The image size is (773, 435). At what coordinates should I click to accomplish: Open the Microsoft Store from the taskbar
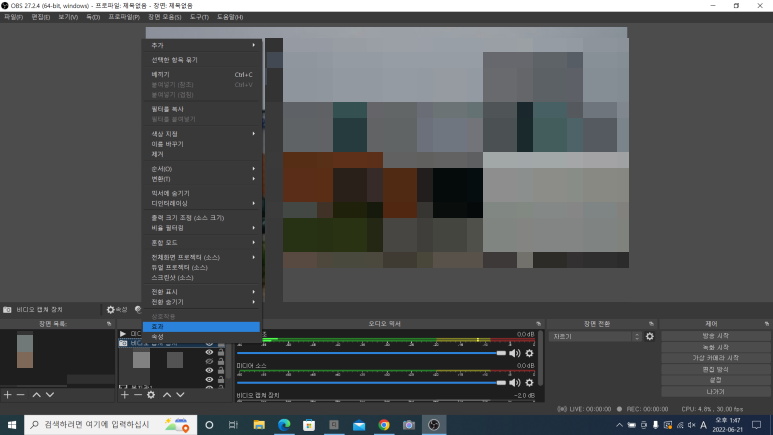309,425
